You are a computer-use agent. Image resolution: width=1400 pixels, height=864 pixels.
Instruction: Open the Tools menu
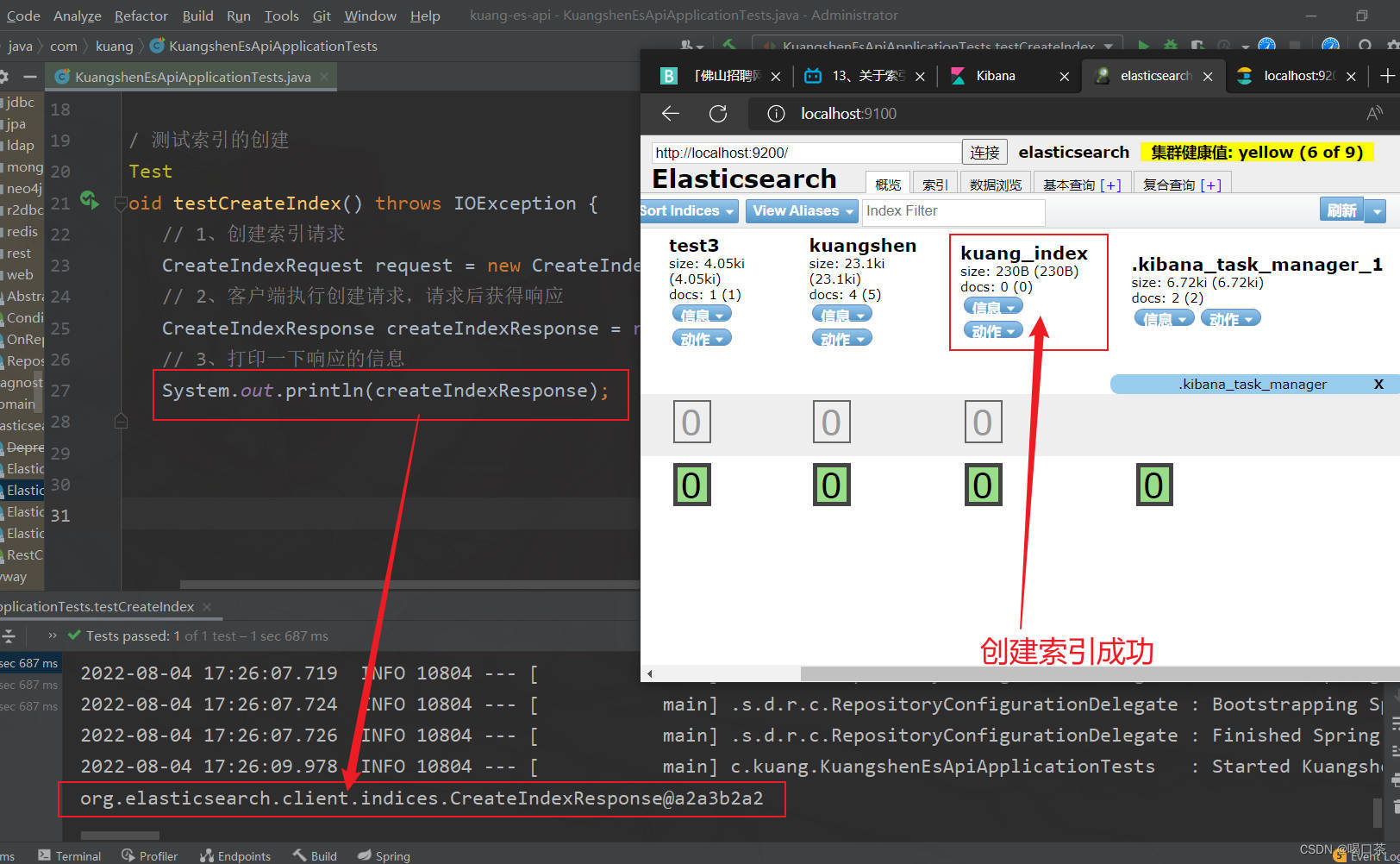coord(282,16)
